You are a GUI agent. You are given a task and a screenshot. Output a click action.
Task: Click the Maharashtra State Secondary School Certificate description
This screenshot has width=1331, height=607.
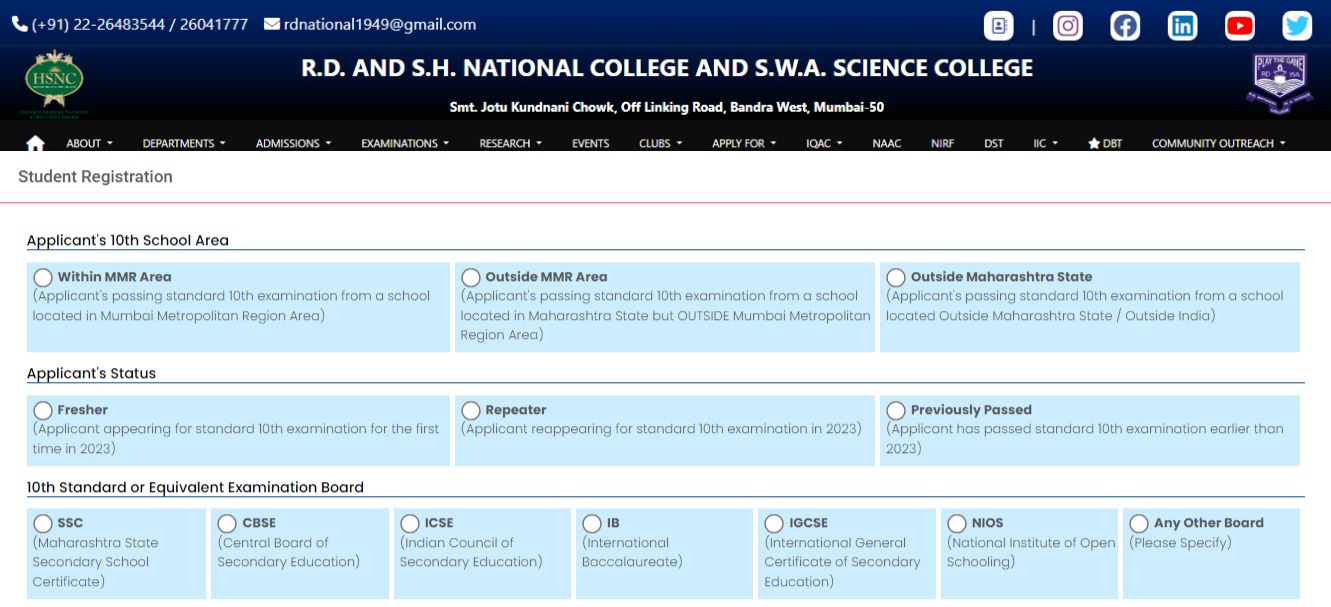[x=95, y=562]
